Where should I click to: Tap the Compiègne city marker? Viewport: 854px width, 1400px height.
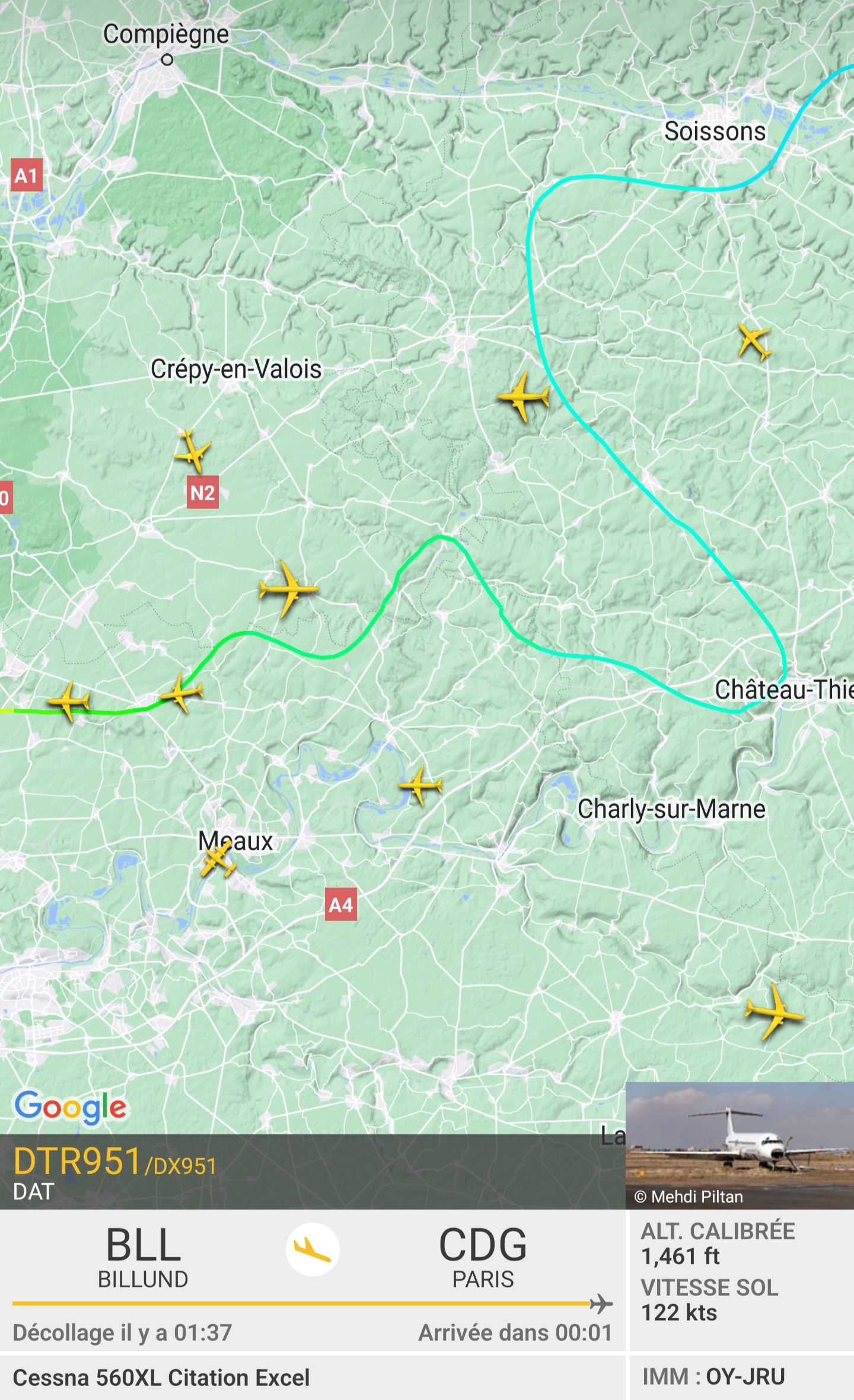click(x=167, y=59)
